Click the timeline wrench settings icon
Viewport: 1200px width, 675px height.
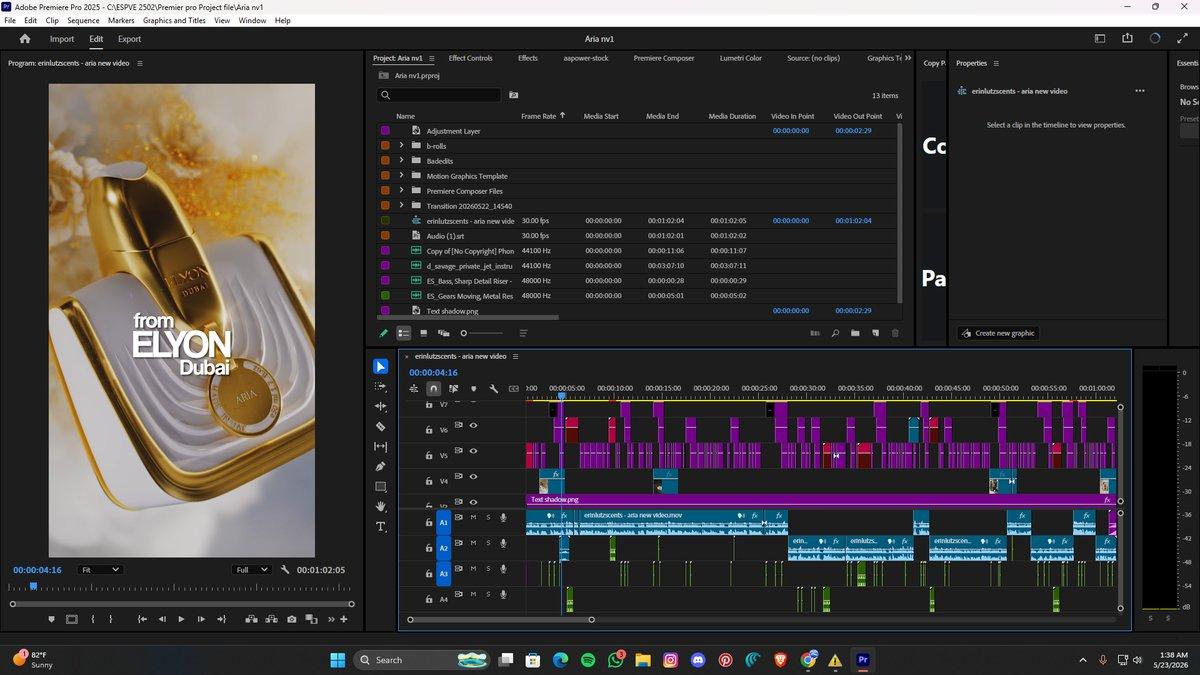[x=493, y=388]
